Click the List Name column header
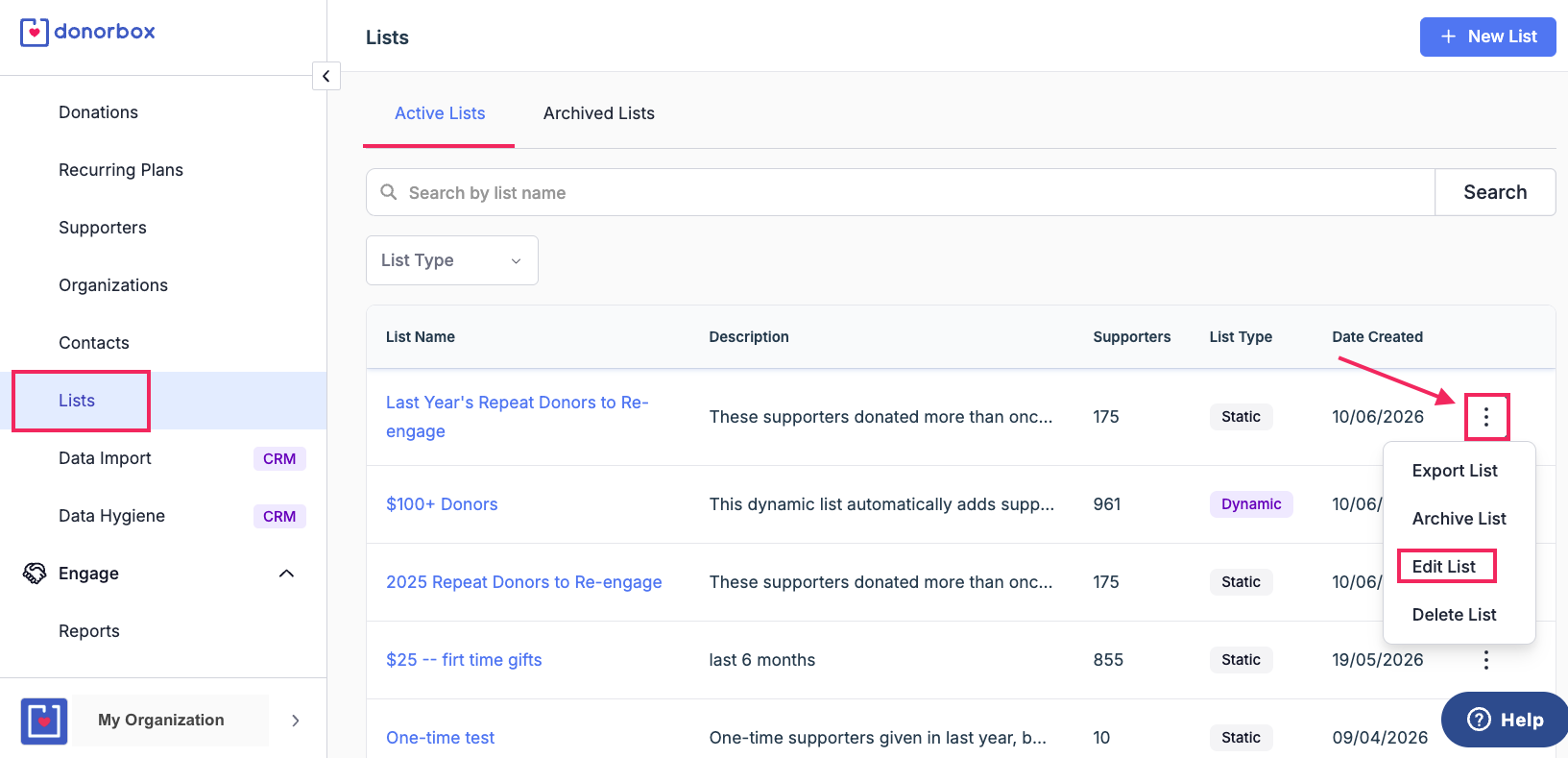Viewport: 1568px width, 758px height. tap(421, 337)
